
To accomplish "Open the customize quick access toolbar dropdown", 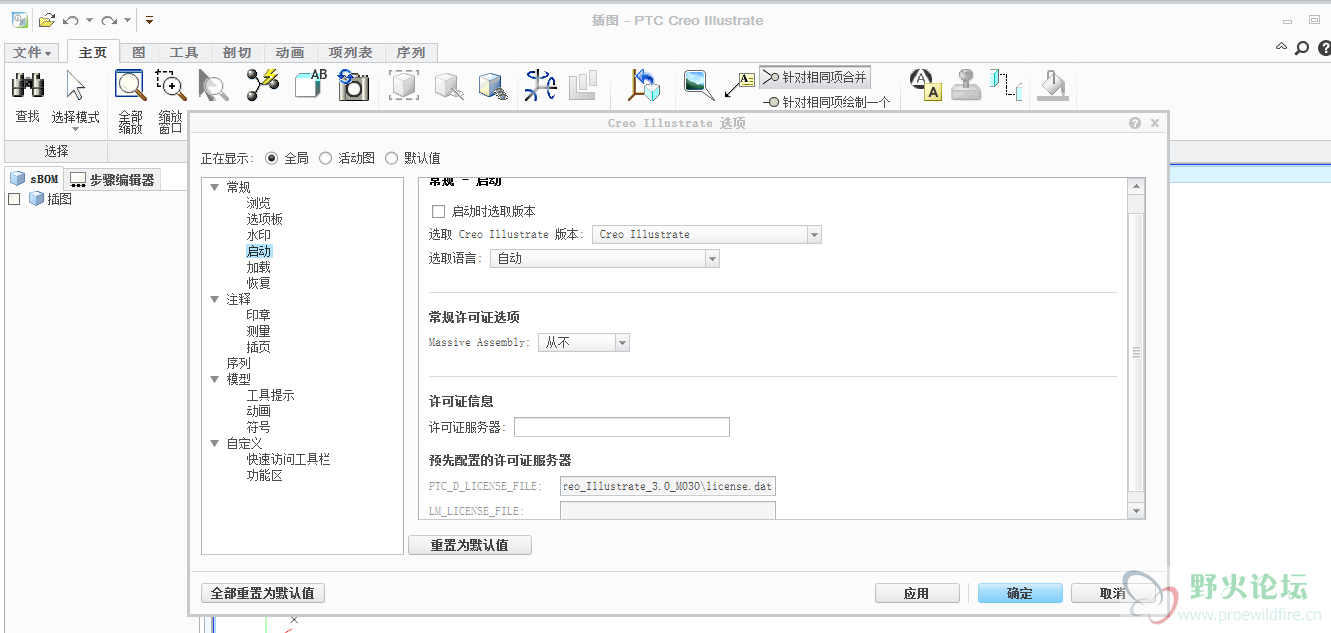I will coord(149,20).
